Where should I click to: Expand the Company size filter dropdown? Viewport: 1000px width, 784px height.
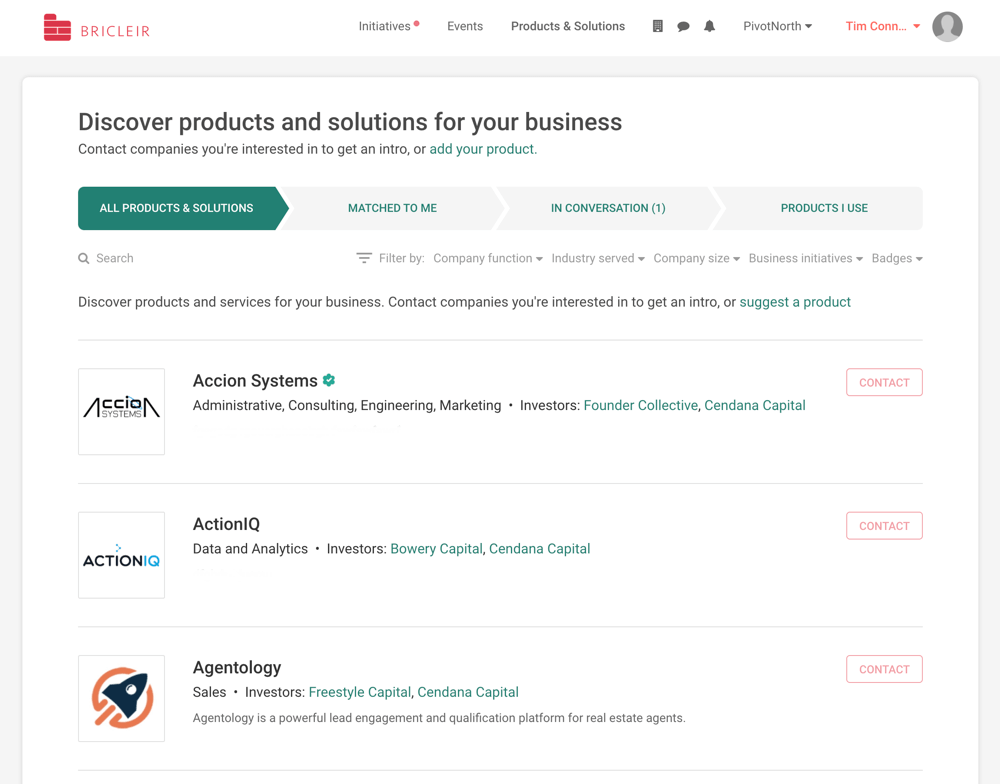tap(696, 258)
